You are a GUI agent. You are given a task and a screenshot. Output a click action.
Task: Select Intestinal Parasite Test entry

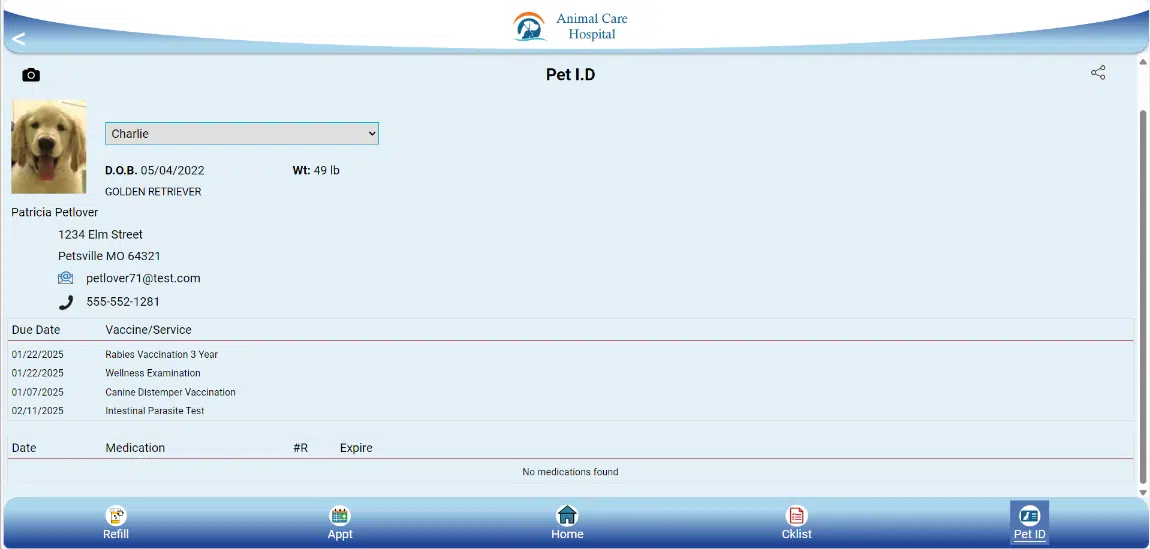click(x=155, y=411)
